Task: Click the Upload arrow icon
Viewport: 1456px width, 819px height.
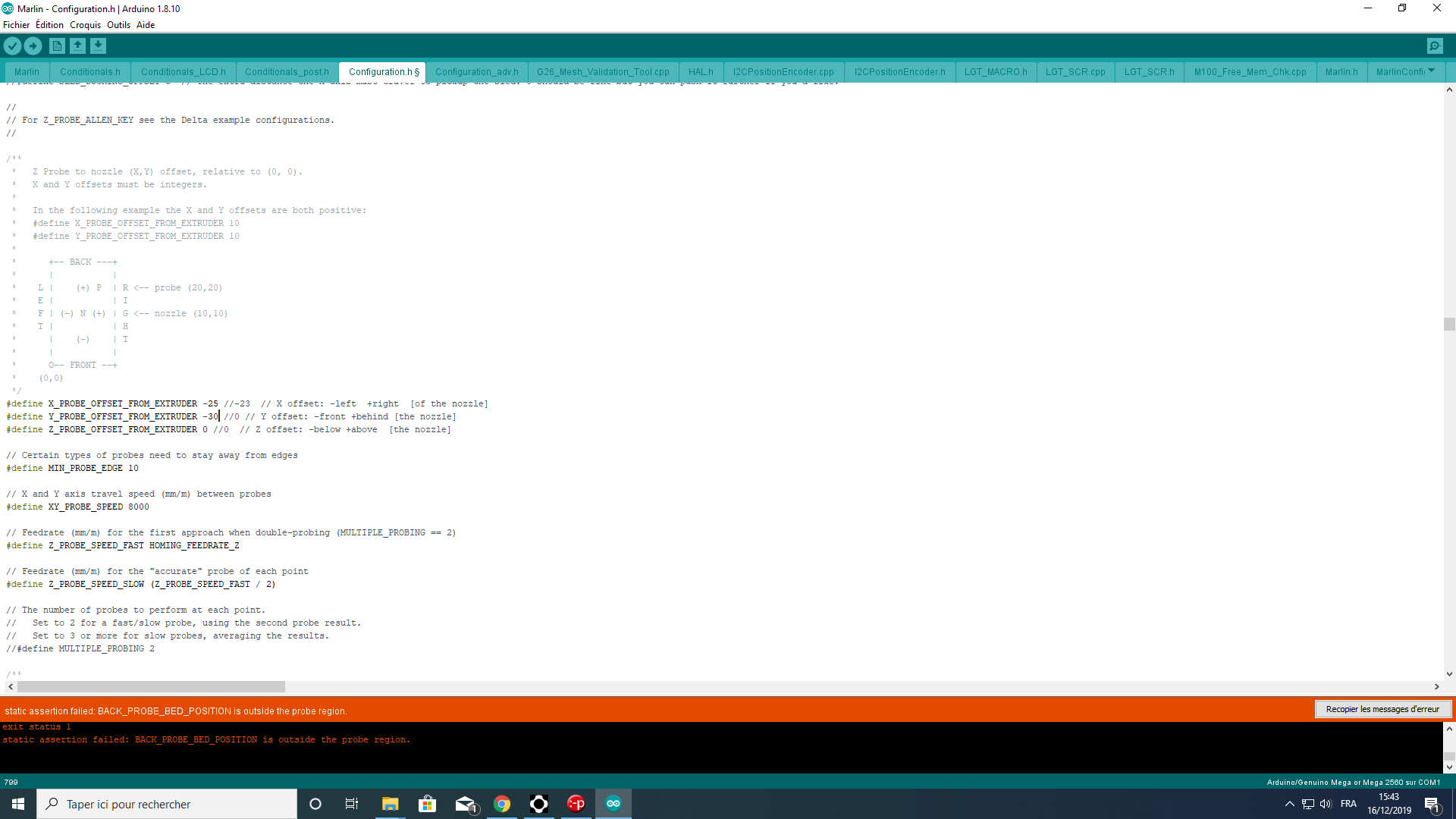Action: pos(33,46)
